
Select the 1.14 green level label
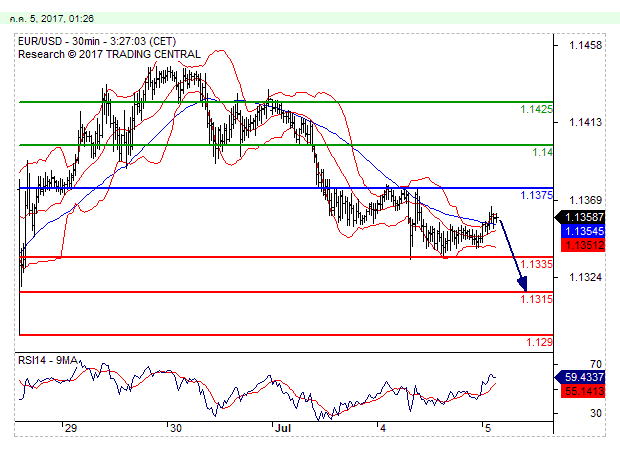542,152
